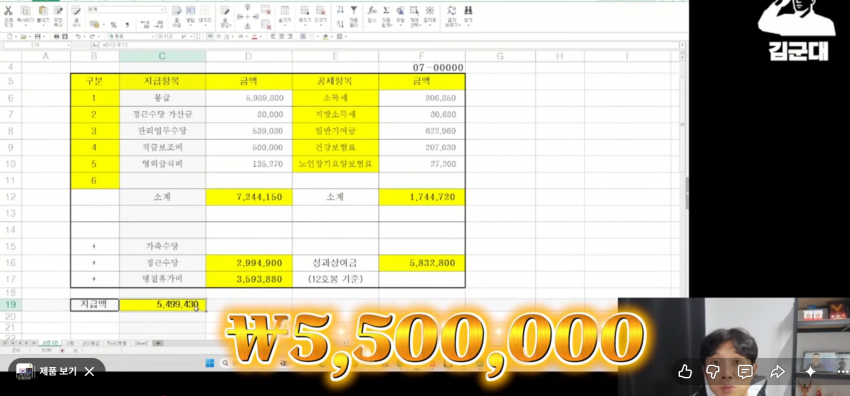850x396 pixels.
Task: Switch to the Sheet2 tab
Action: pyautogui.click(x=141, y=343)
